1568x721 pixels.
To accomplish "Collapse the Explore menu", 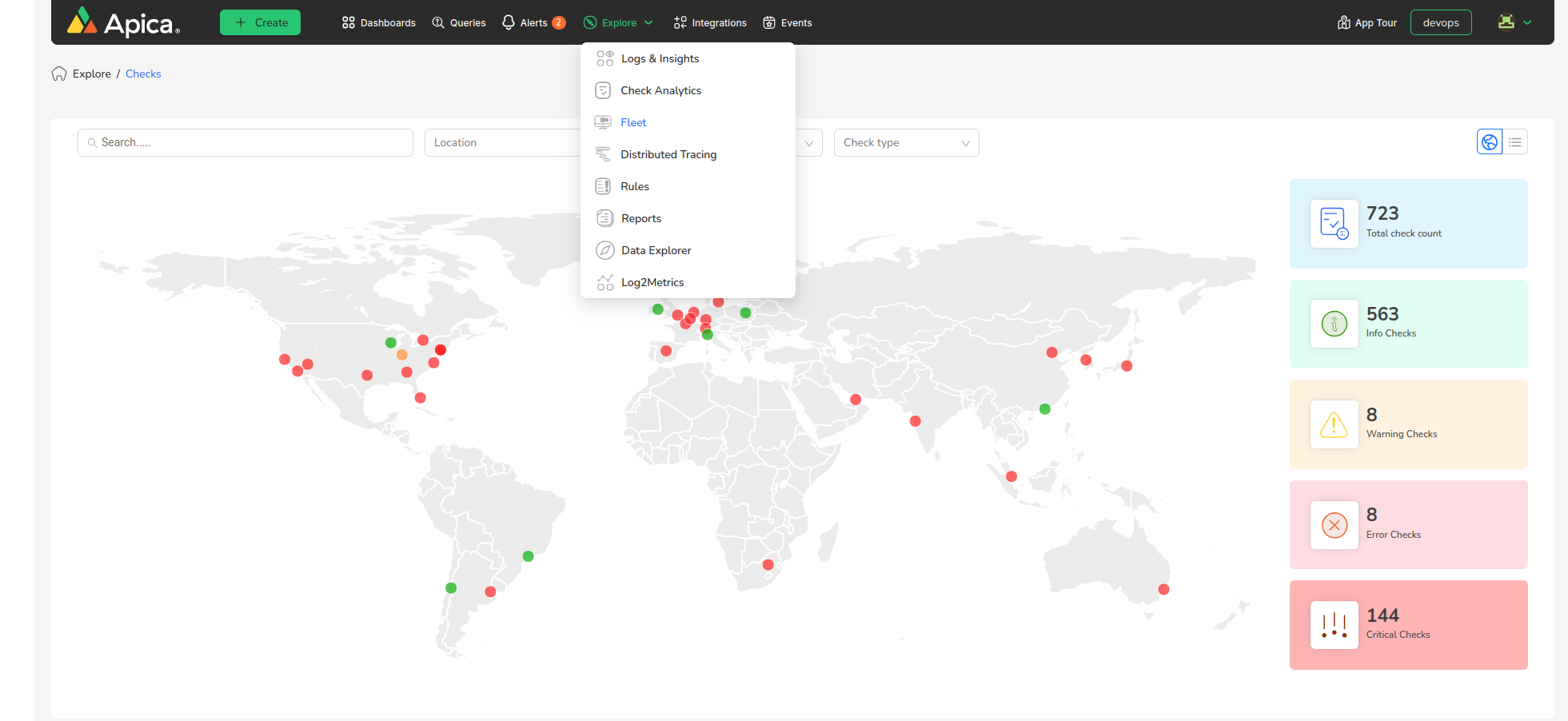I will [619, 22].
